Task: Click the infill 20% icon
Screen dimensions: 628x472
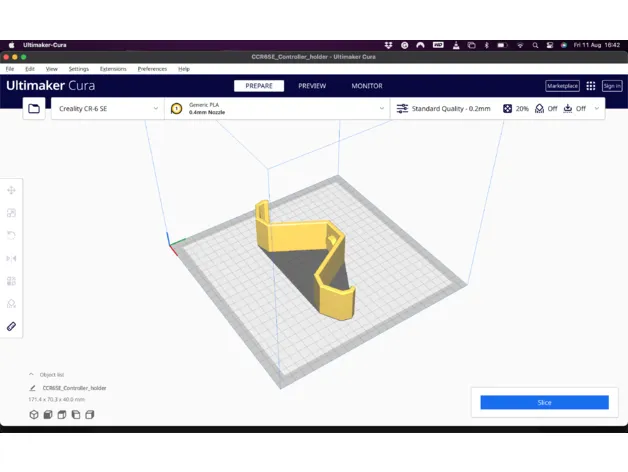Action: coord(507,109)
